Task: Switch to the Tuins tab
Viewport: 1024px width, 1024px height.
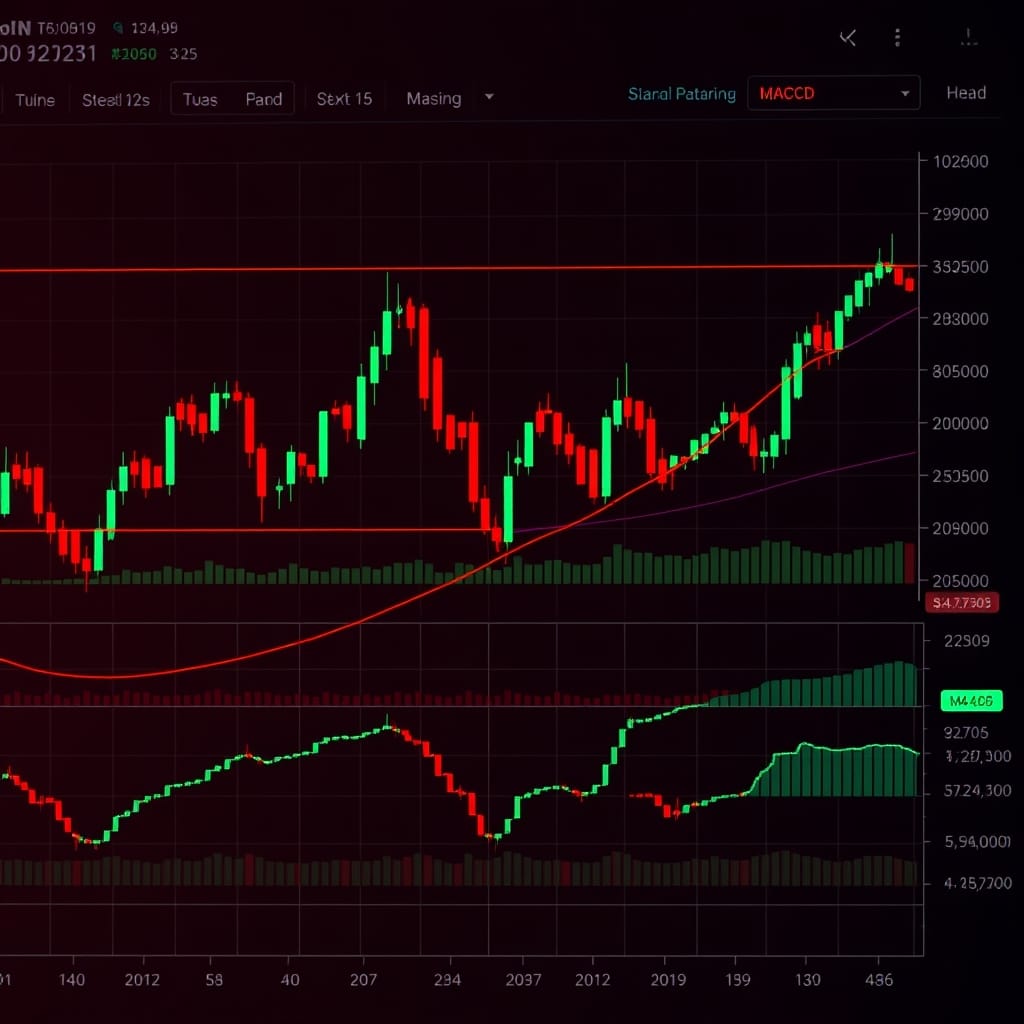Action: pyautogui.click(x=35, y=100)
